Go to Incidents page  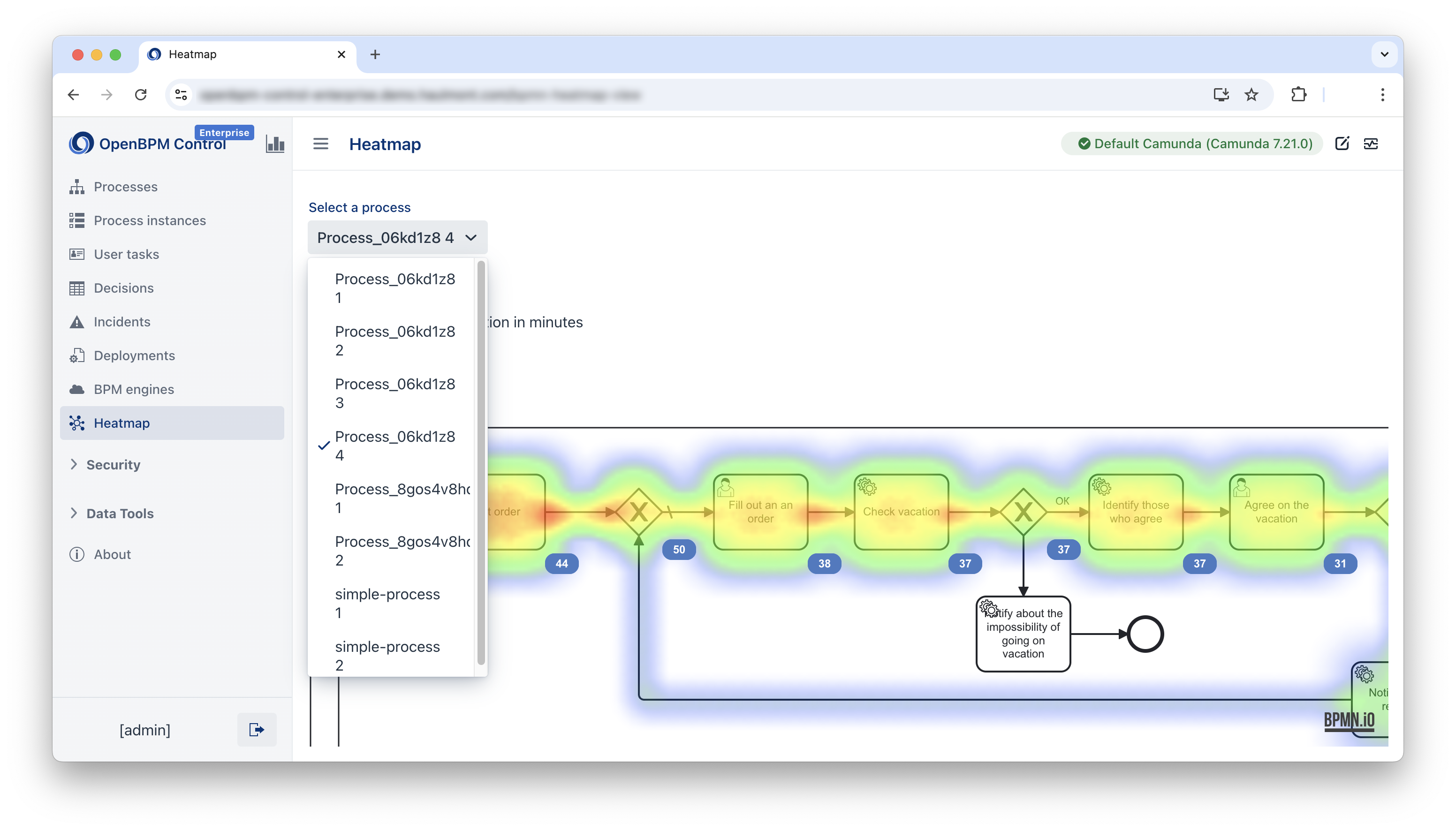click(122, 322)
